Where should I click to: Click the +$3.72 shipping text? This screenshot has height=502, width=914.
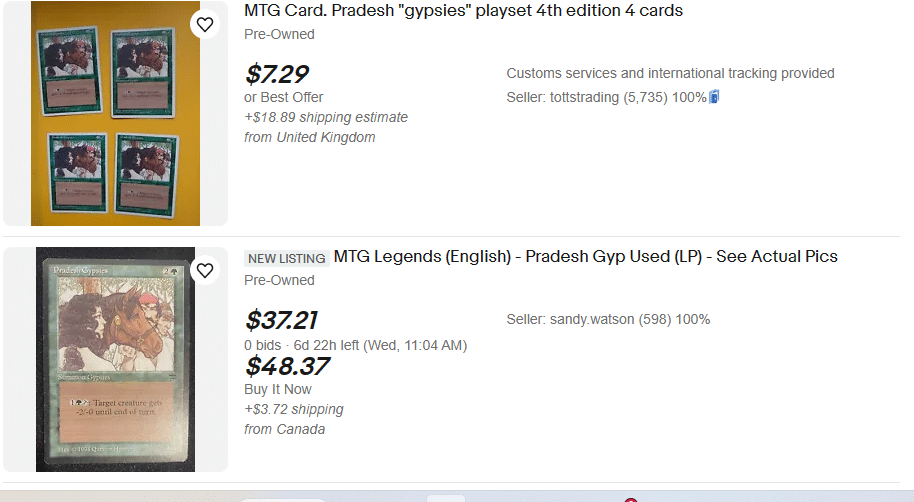(294, 409)
